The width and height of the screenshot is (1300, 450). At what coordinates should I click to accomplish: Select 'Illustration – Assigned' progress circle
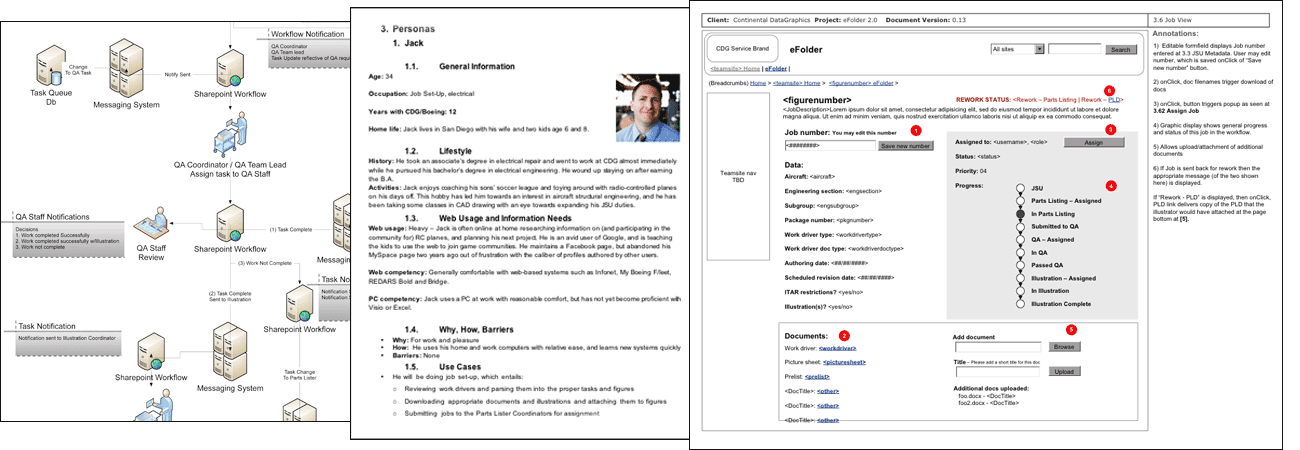pos(1019,280)
